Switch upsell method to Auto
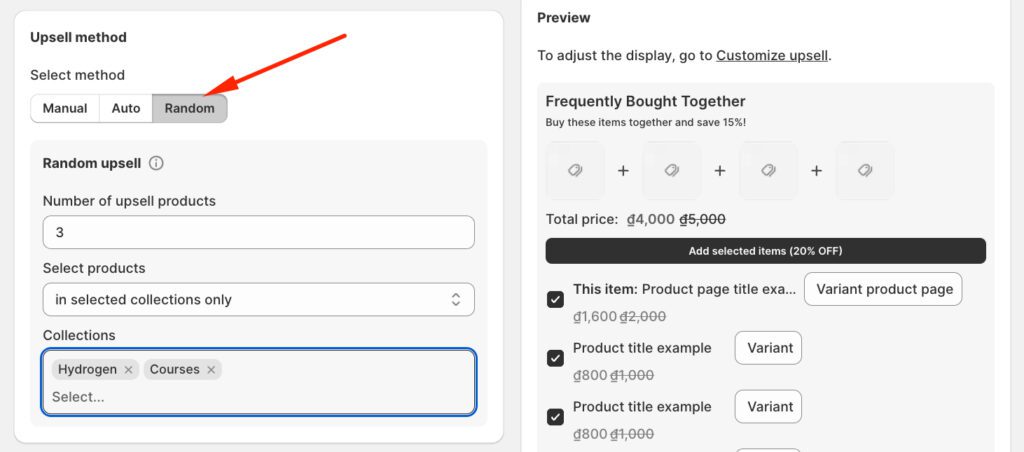 pyautogui.click(x=126, y=108)
